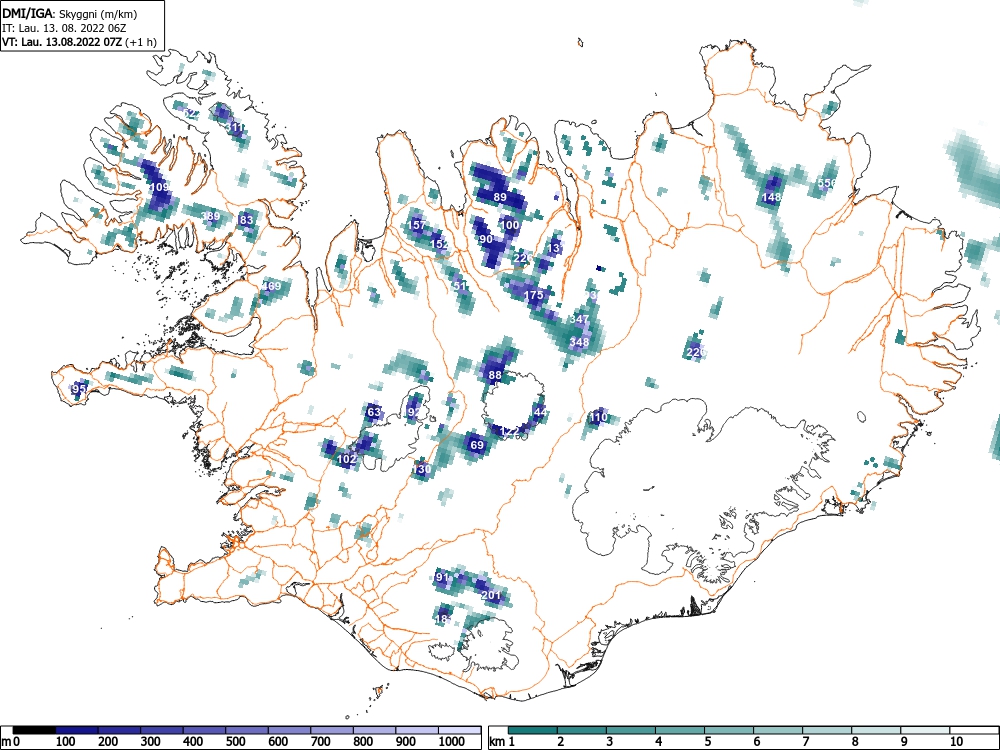Click the visibility value "152" on the map

pos(439,244)
